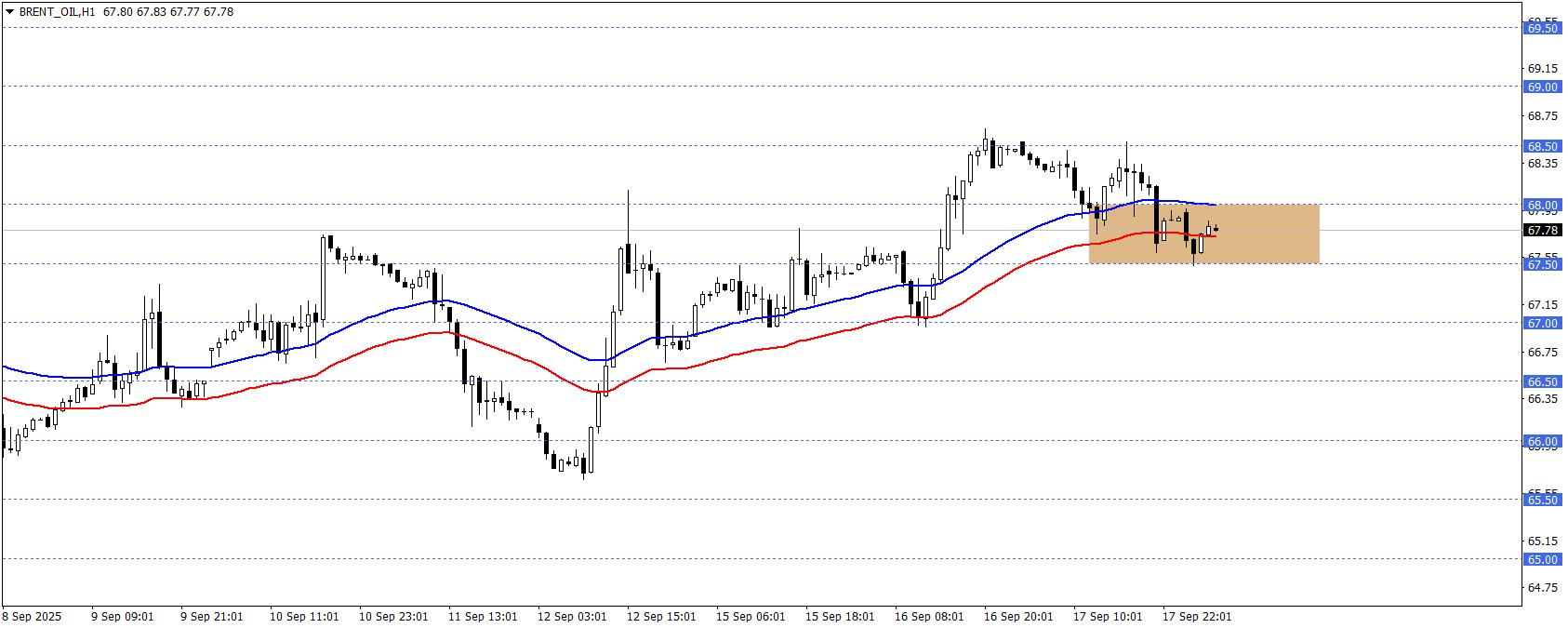Select the 68.00 level price label
1568x628 pixels.
coord(1542,205)
